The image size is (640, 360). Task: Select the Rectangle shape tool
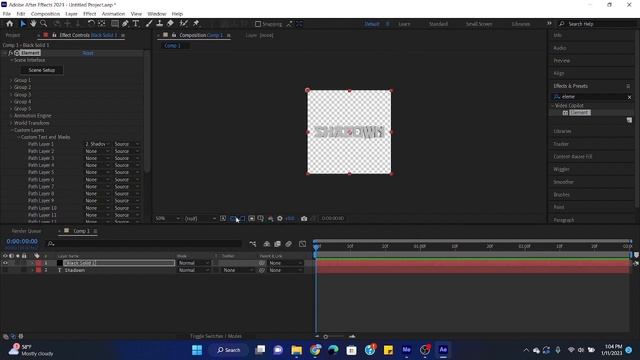[x=115, y=24]
